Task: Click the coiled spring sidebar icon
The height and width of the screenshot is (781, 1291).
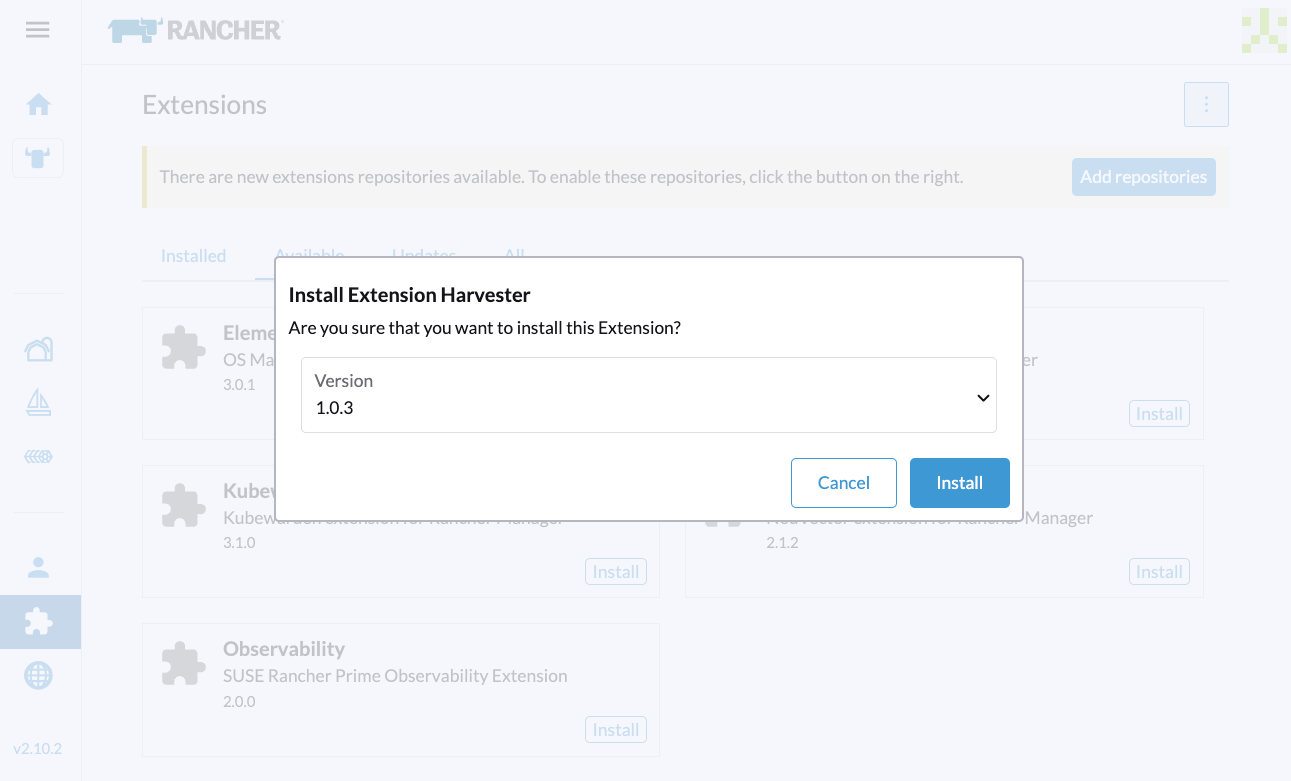Action: (x=38, y=456)
